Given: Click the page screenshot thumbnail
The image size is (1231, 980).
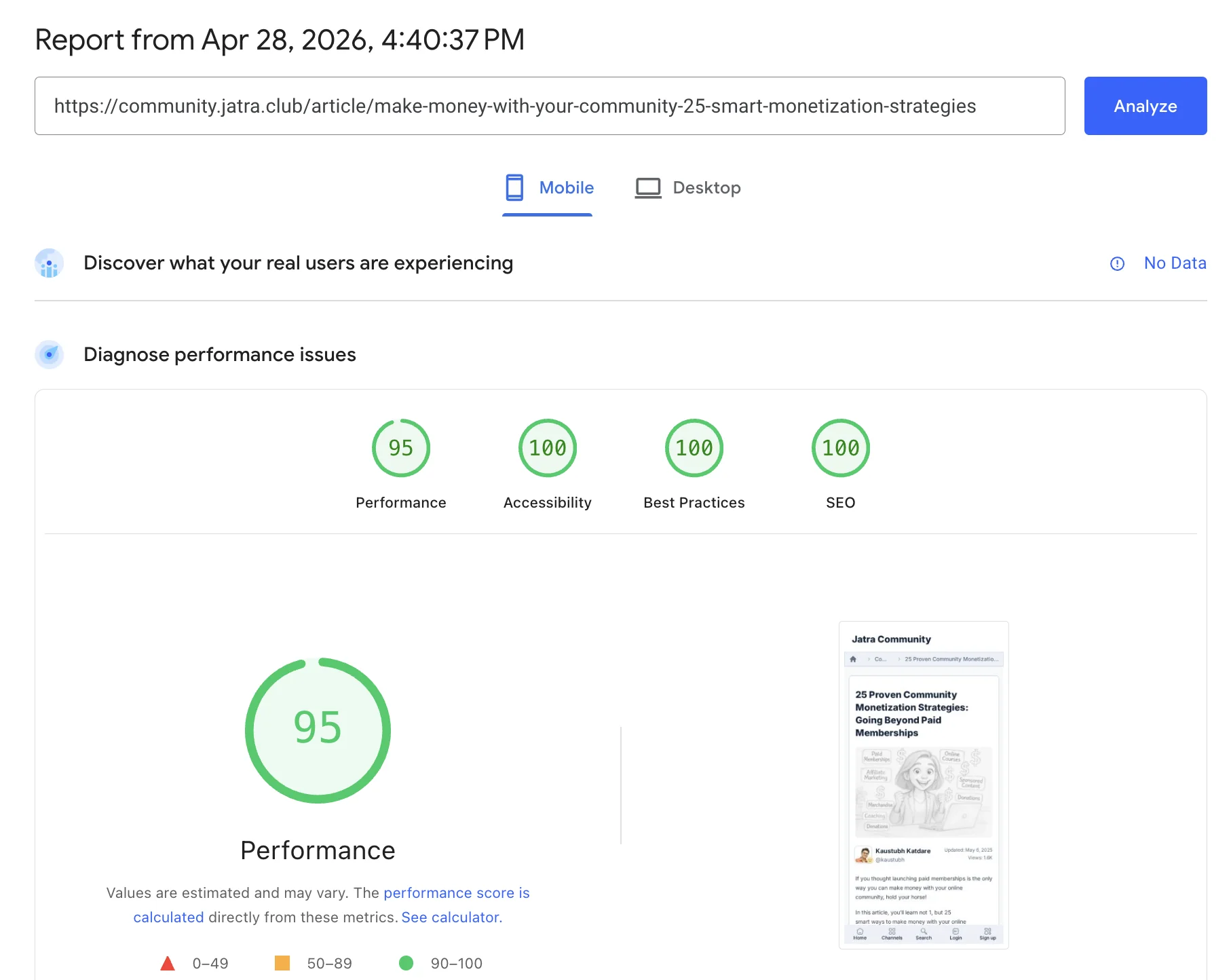Looking at the screenshot, I should tap(923, 780).
